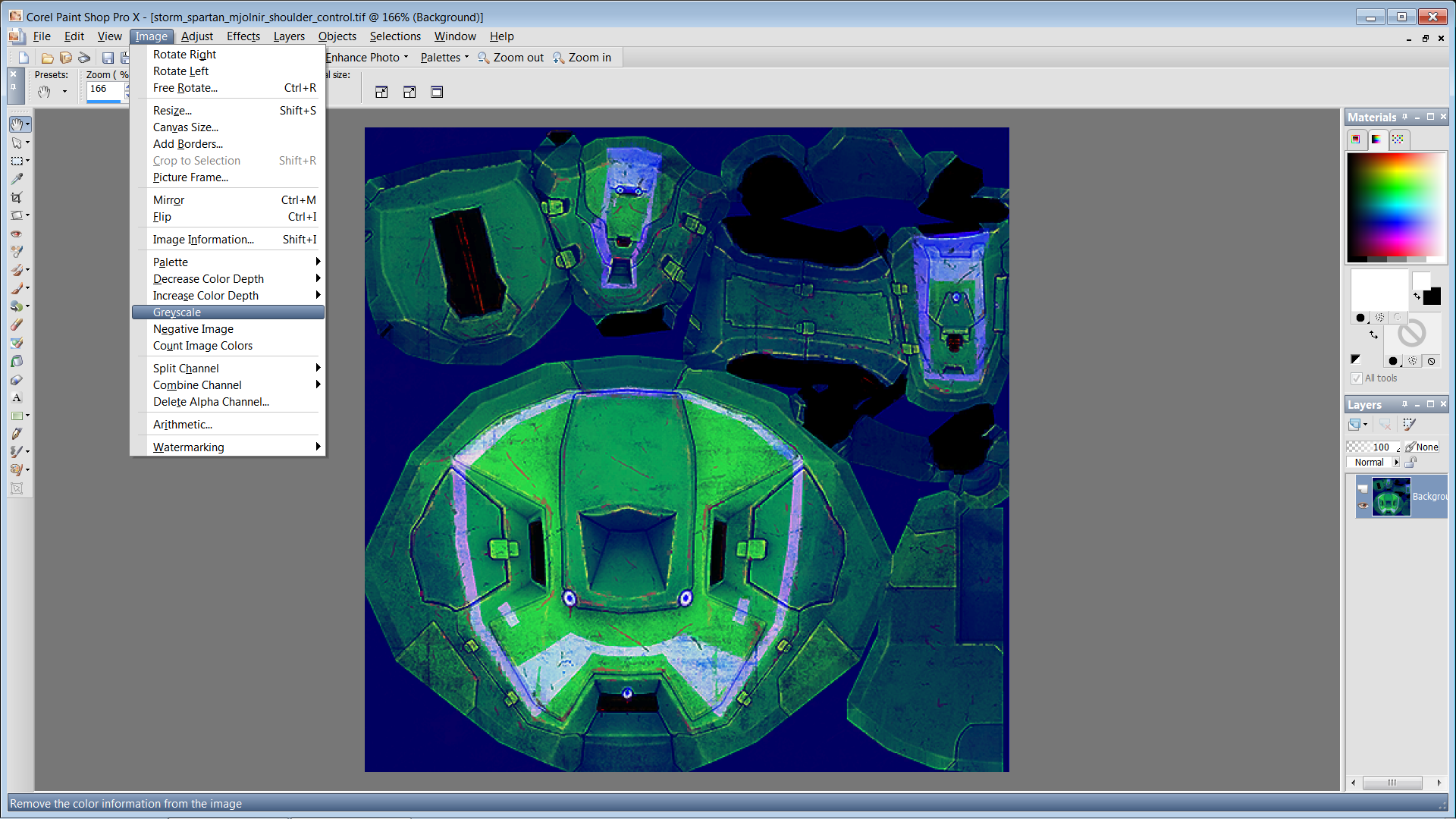Click the small black background color swatch
1456x819 pixels.
click(x=1432, y=296)
